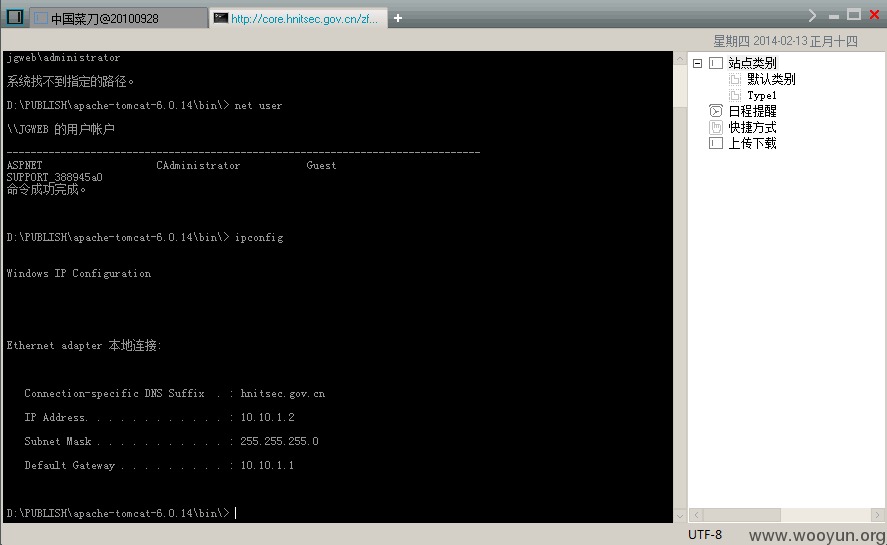Click the 'net user' command text
The height and width of the screenshot is (545, 887).
pos(258,105)
